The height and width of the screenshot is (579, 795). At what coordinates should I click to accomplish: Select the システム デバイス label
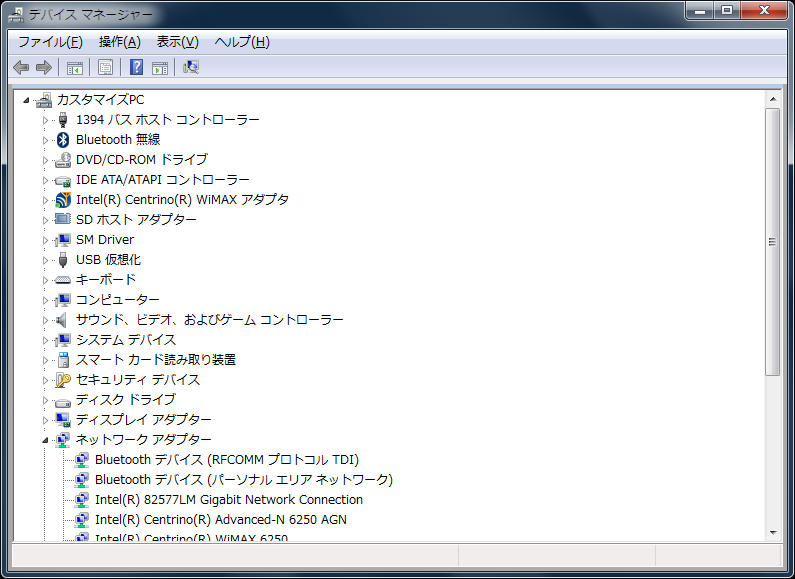126,340
